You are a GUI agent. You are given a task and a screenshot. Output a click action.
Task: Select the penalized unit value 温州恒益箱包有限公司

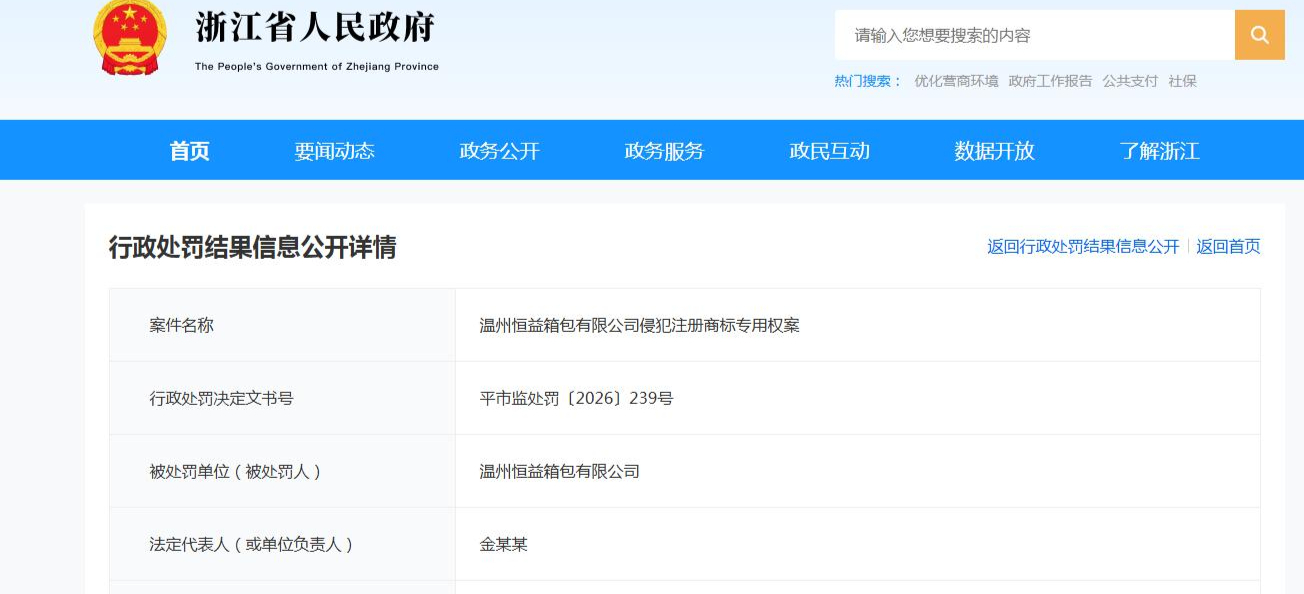coord(559,471)
